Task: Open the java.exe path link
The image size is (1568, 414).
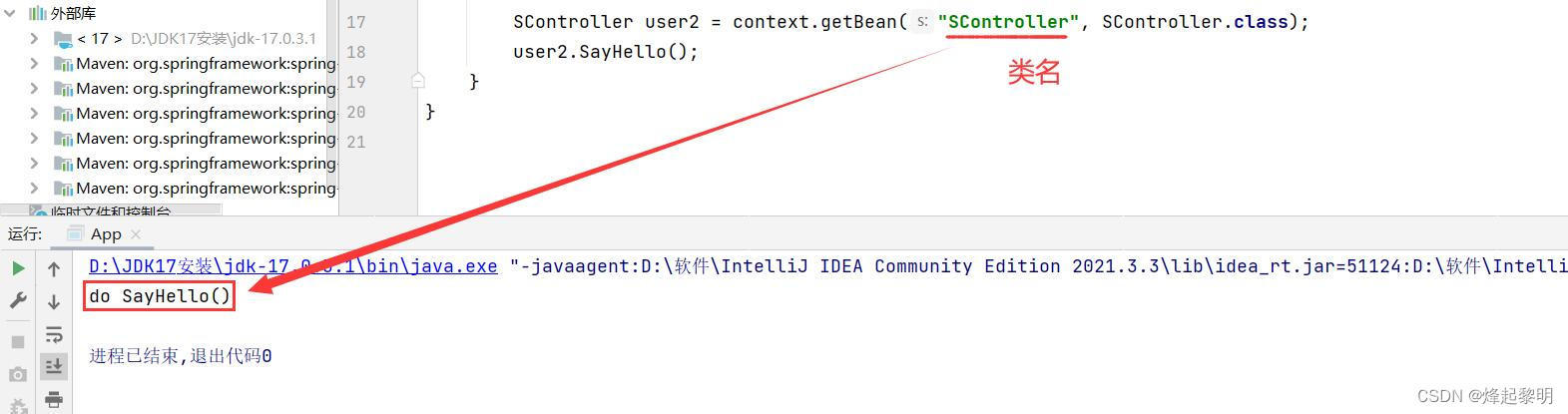Action: 292,265
